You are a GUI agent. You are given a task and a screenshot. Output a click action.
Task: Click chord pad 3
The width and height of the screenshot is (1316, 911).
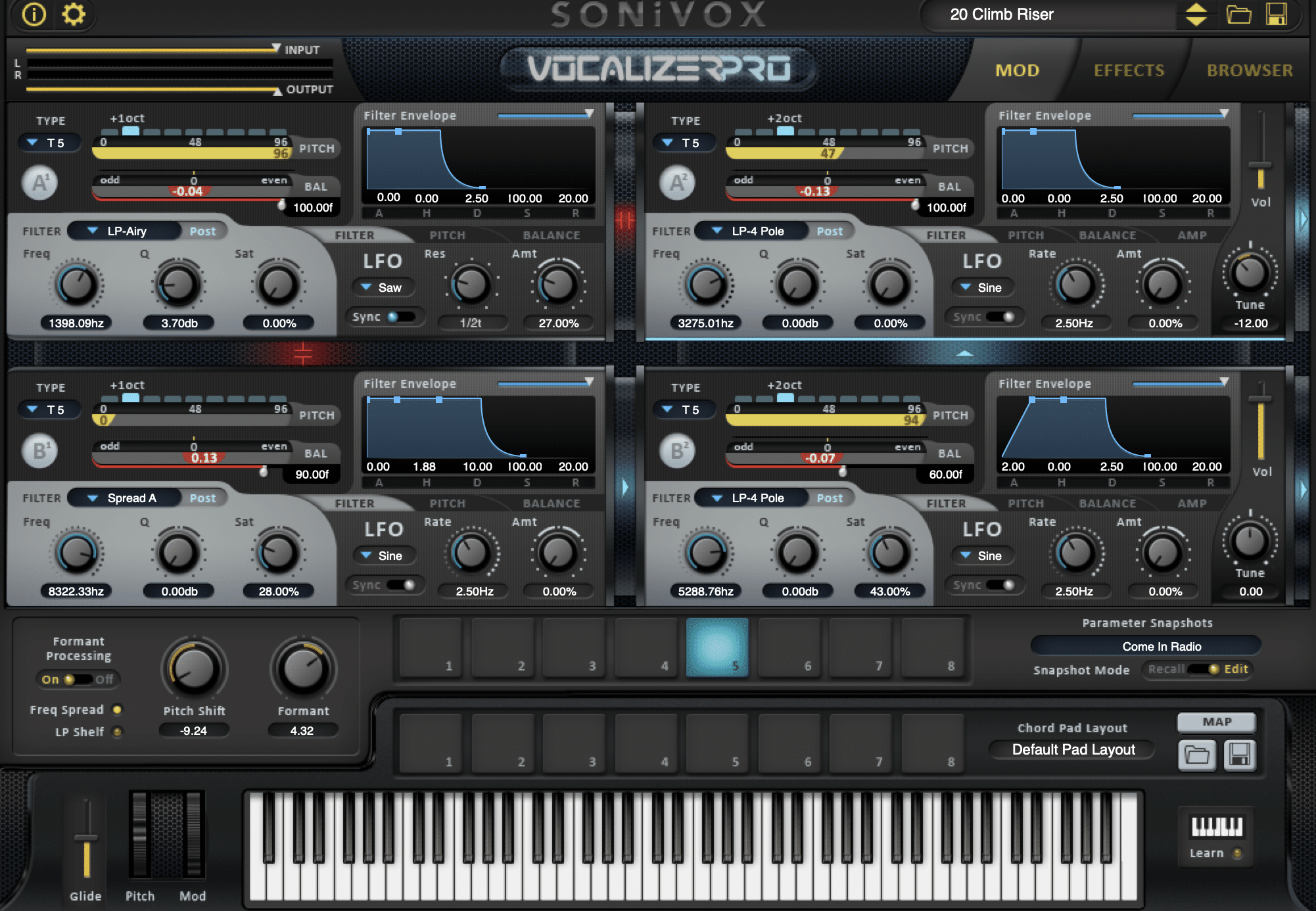pyautogui.click(x=574, y=743)
